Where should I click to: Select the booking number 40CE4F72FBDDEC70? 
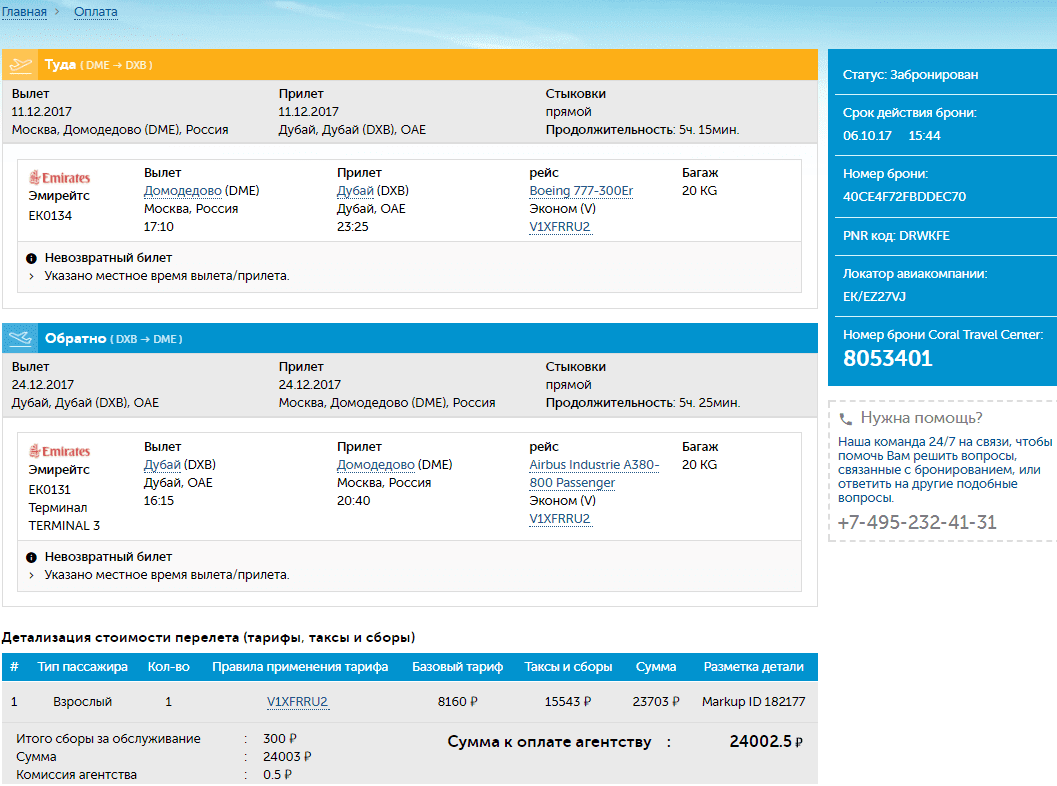(904, 197)
